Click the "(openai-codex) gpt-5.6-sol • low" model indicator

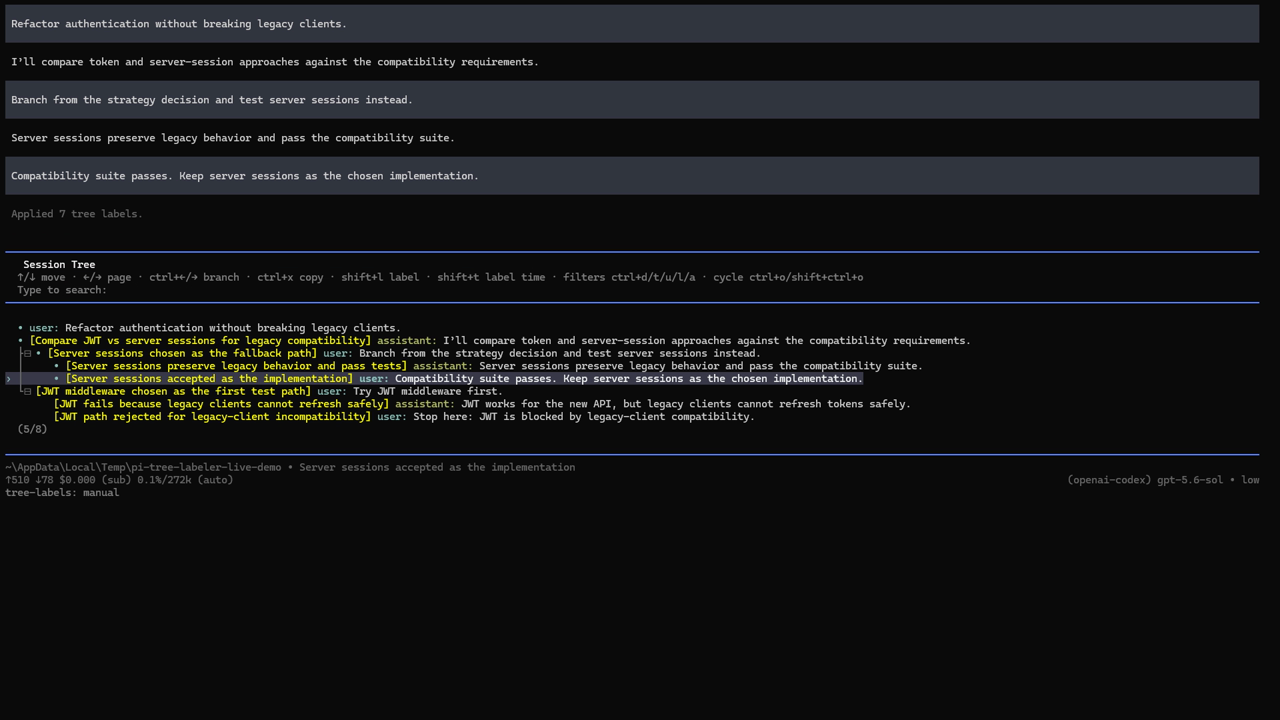click(x=1163, y=480)
